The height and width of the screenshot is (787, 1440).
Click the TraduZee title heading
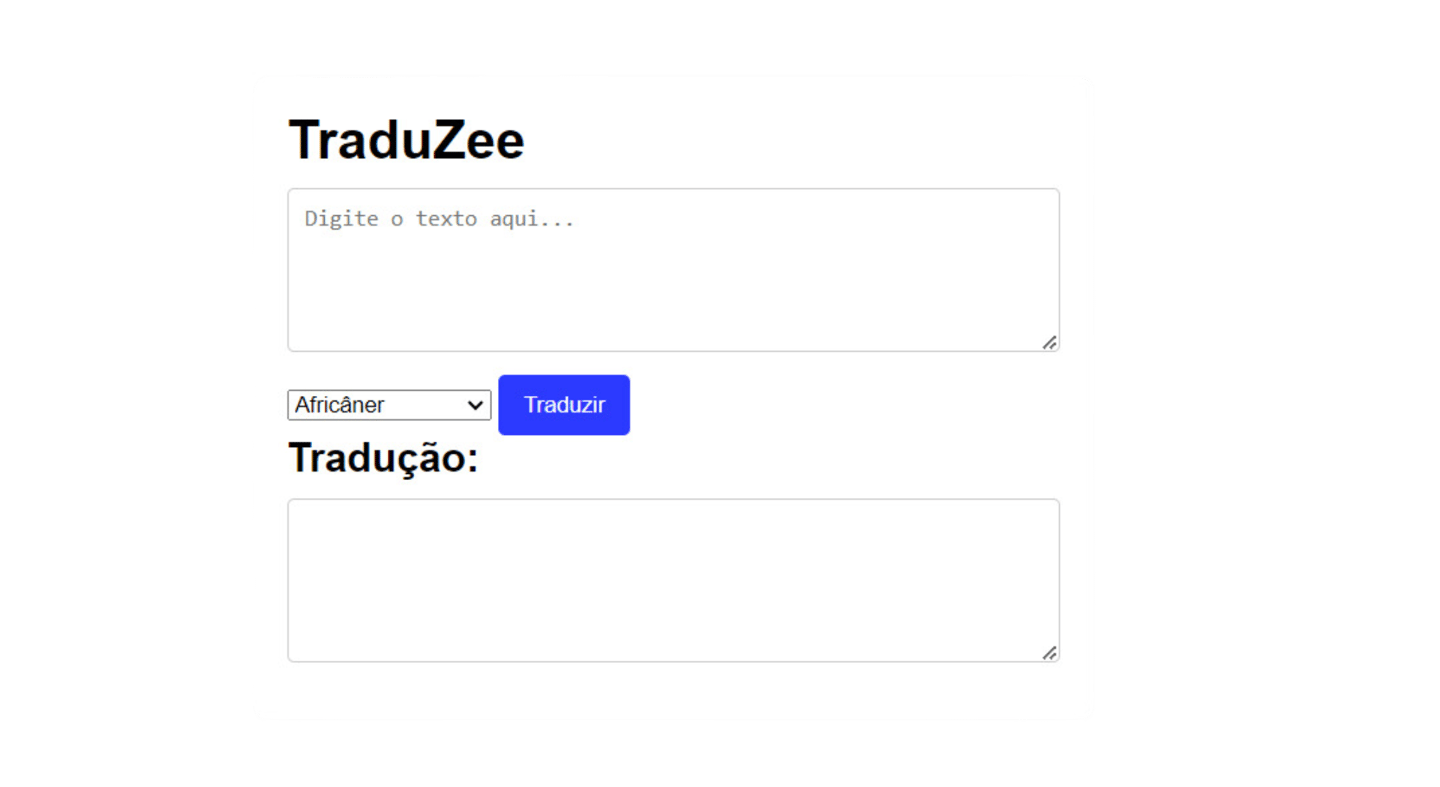(406, 140)
